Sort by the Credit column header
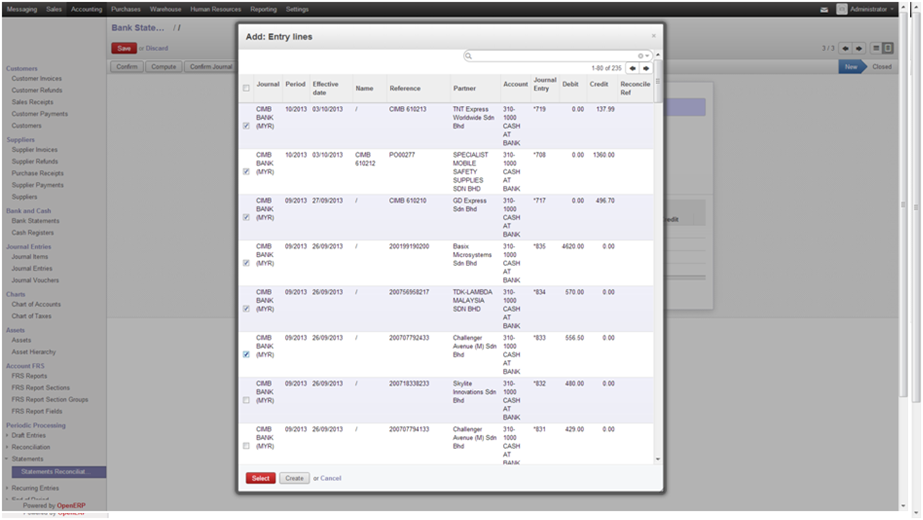The height and width of the screenshot is (520, 923). coord(599,84)
